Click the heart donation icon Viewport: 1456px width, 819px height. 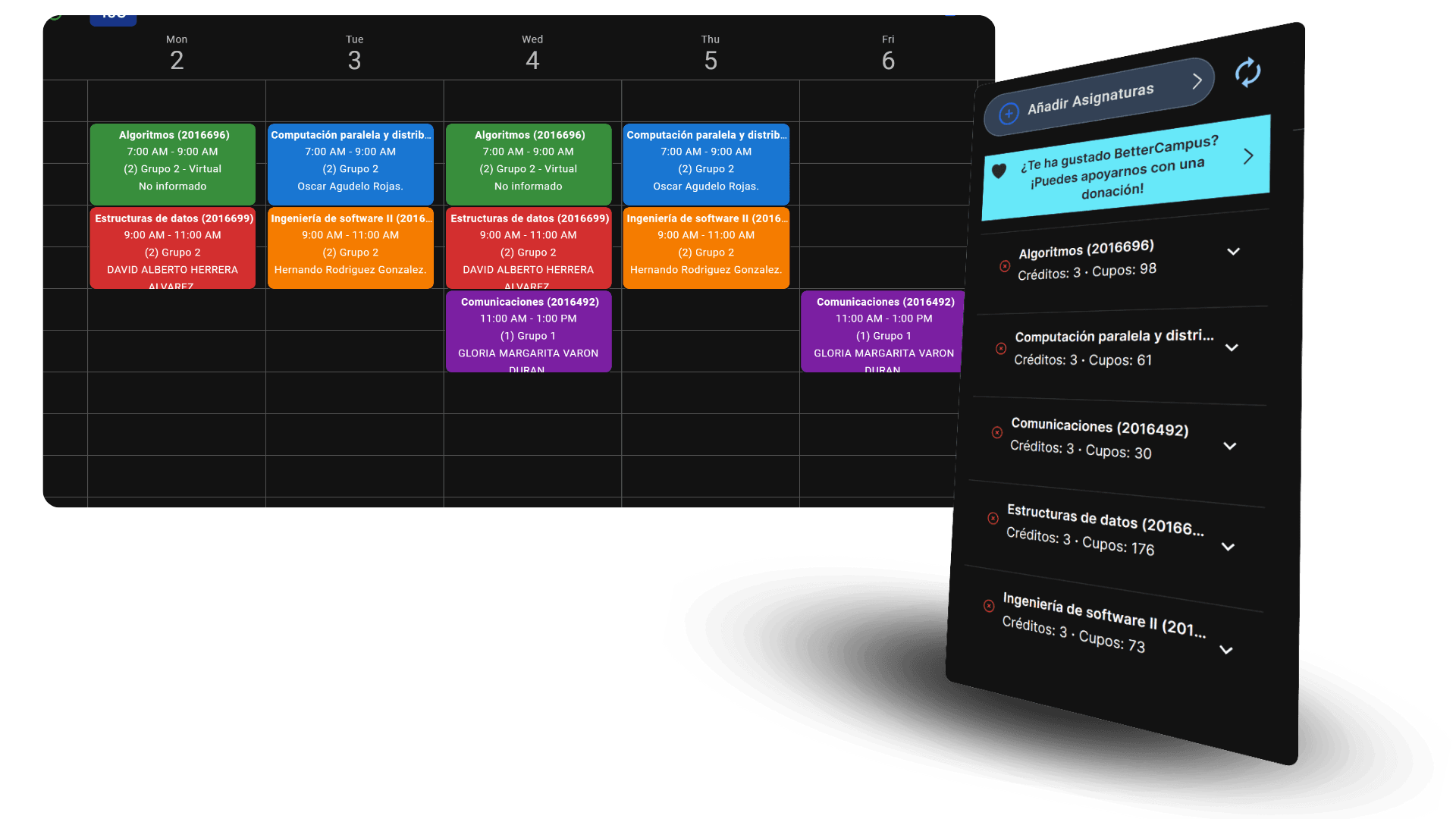[999, 171]
